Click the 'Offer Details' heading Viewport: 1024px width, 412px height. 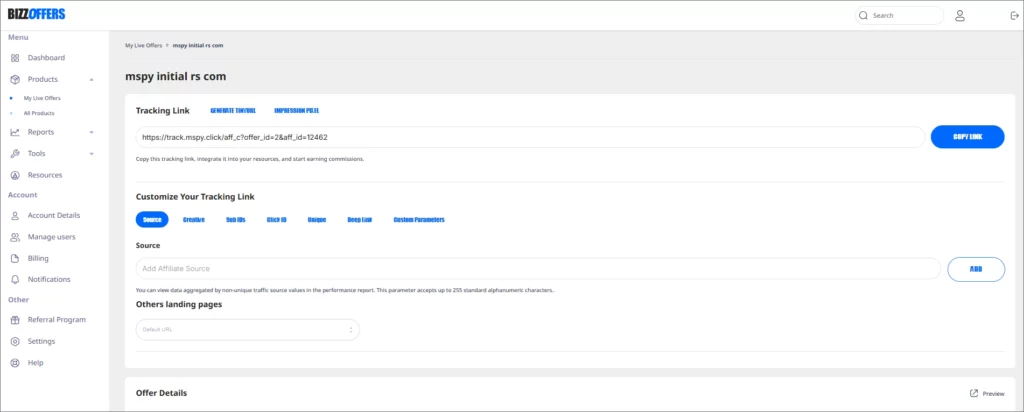click(x=161, y=393)
